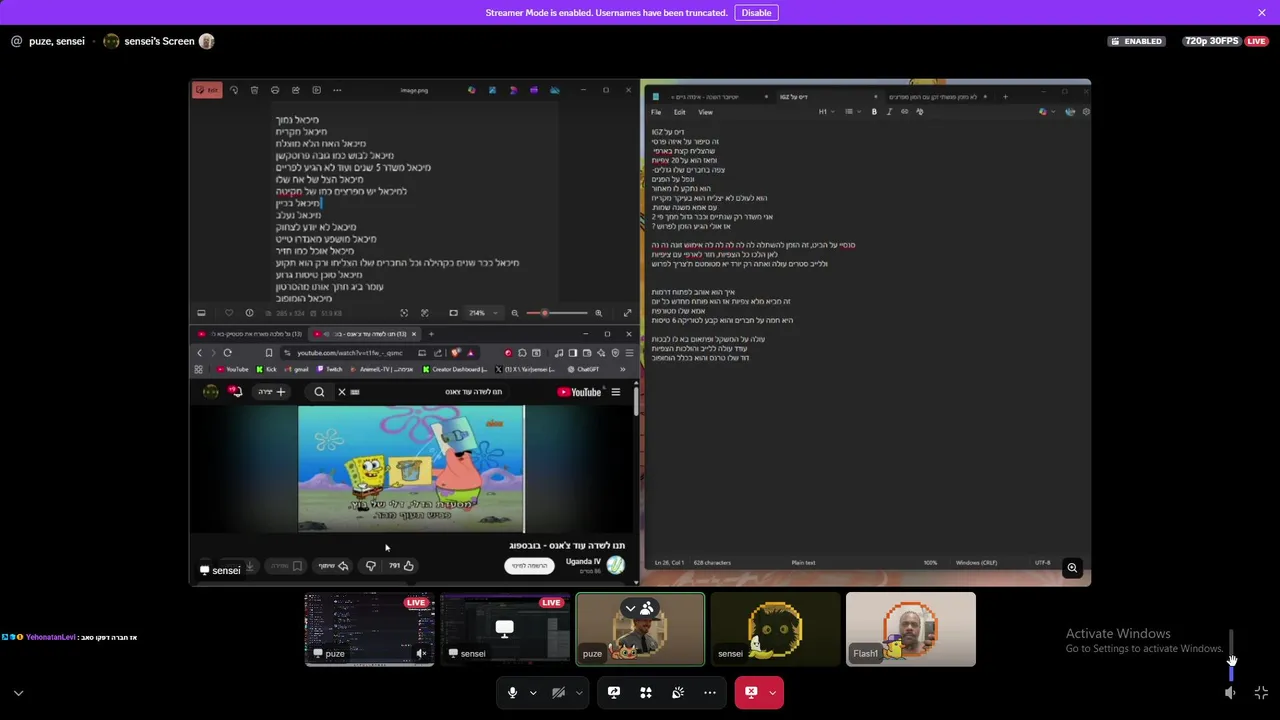
Task: Unmute puze's stream audio icon
Action: click(x=421, y=653)
